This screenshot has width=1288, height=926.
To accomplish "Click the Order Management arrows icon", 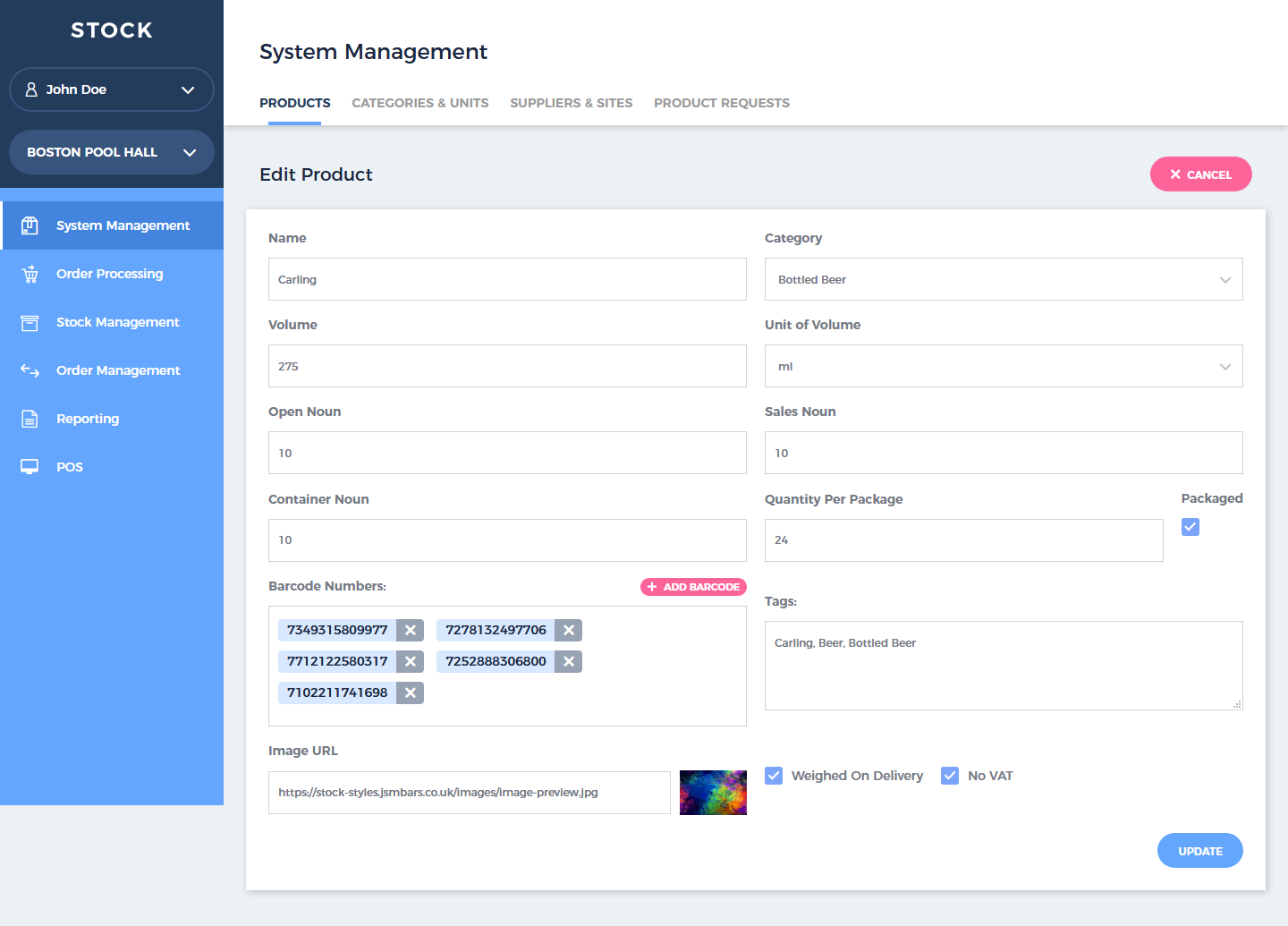I will pos(30,370).
